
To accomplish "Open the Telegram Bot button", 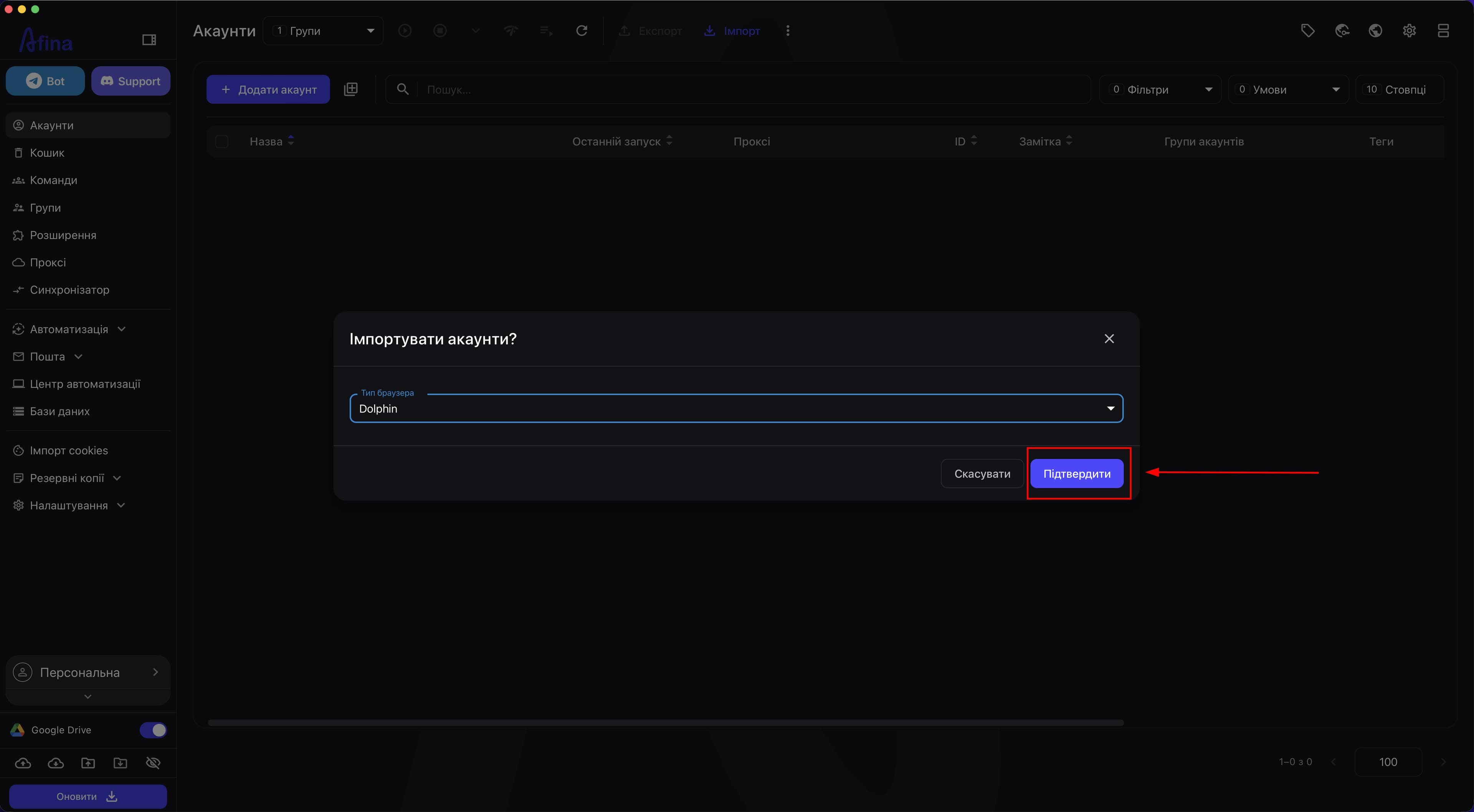I will pyautogui.click(x=45, y=81).
